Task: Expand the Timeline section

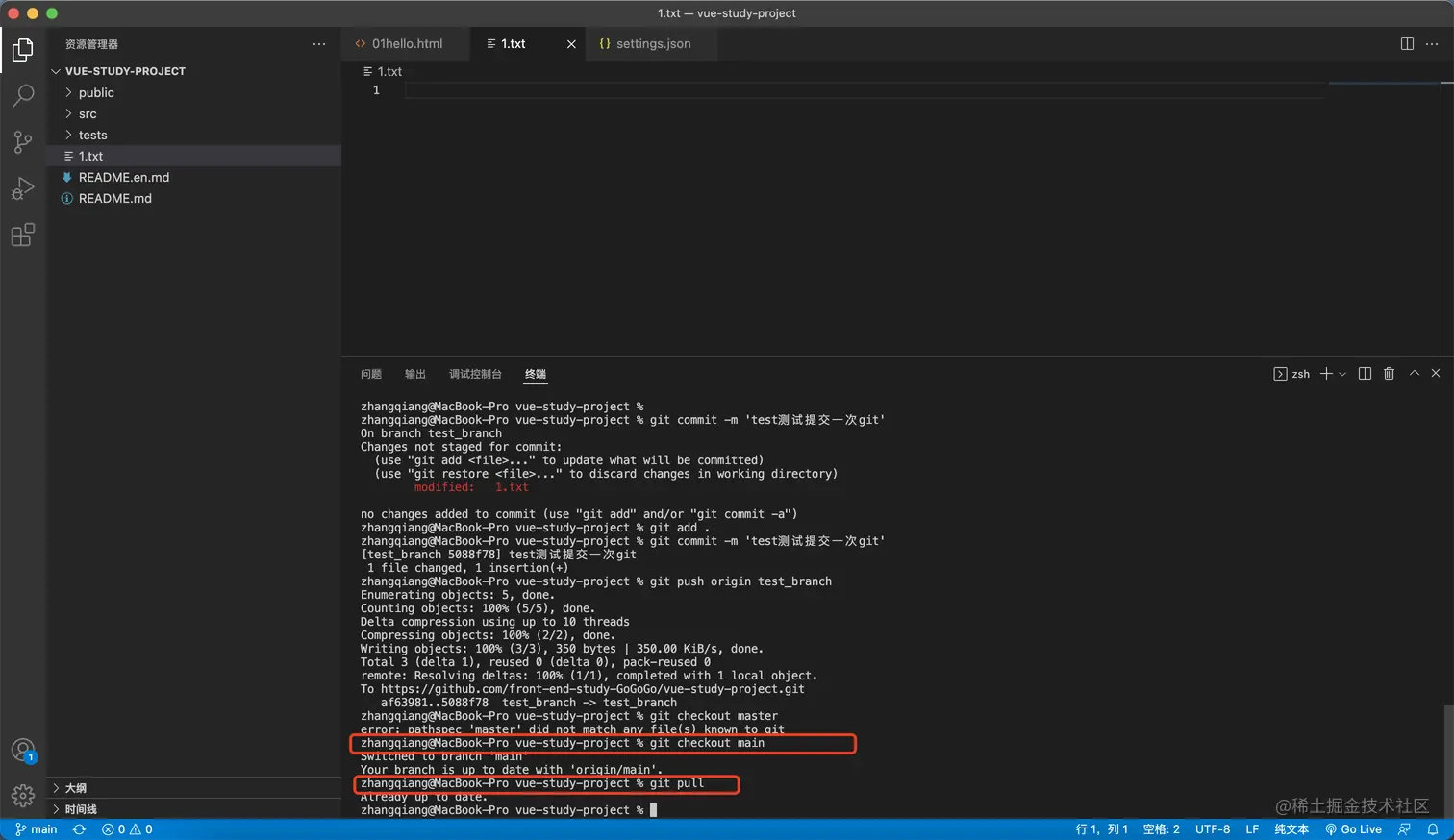Action: [194, 809]
